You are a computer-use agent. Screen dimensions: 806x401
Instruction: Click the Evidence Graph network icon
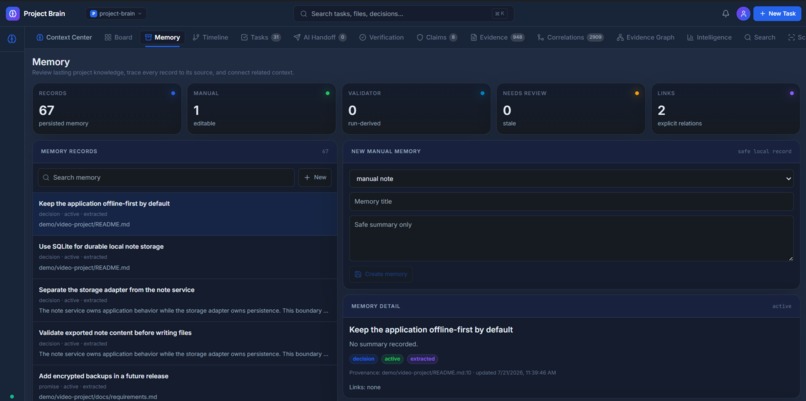tap(620, 38)
